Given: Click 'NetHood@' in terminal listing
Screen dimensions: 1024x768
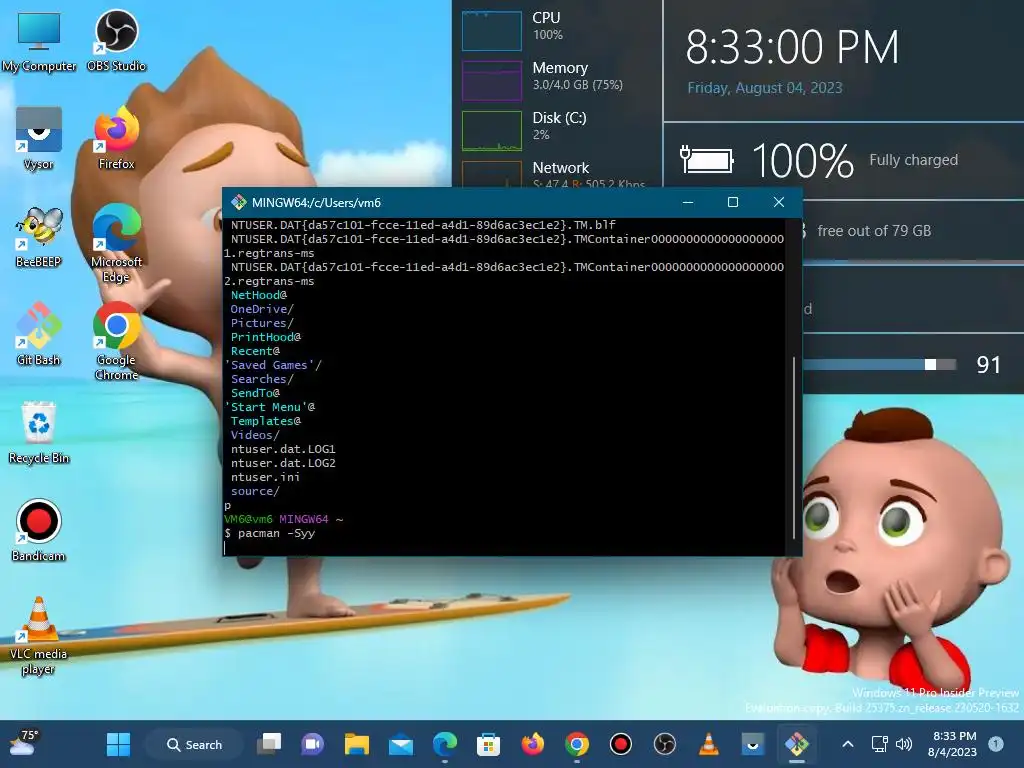Looking at the screenshot, I should point(259,295).
